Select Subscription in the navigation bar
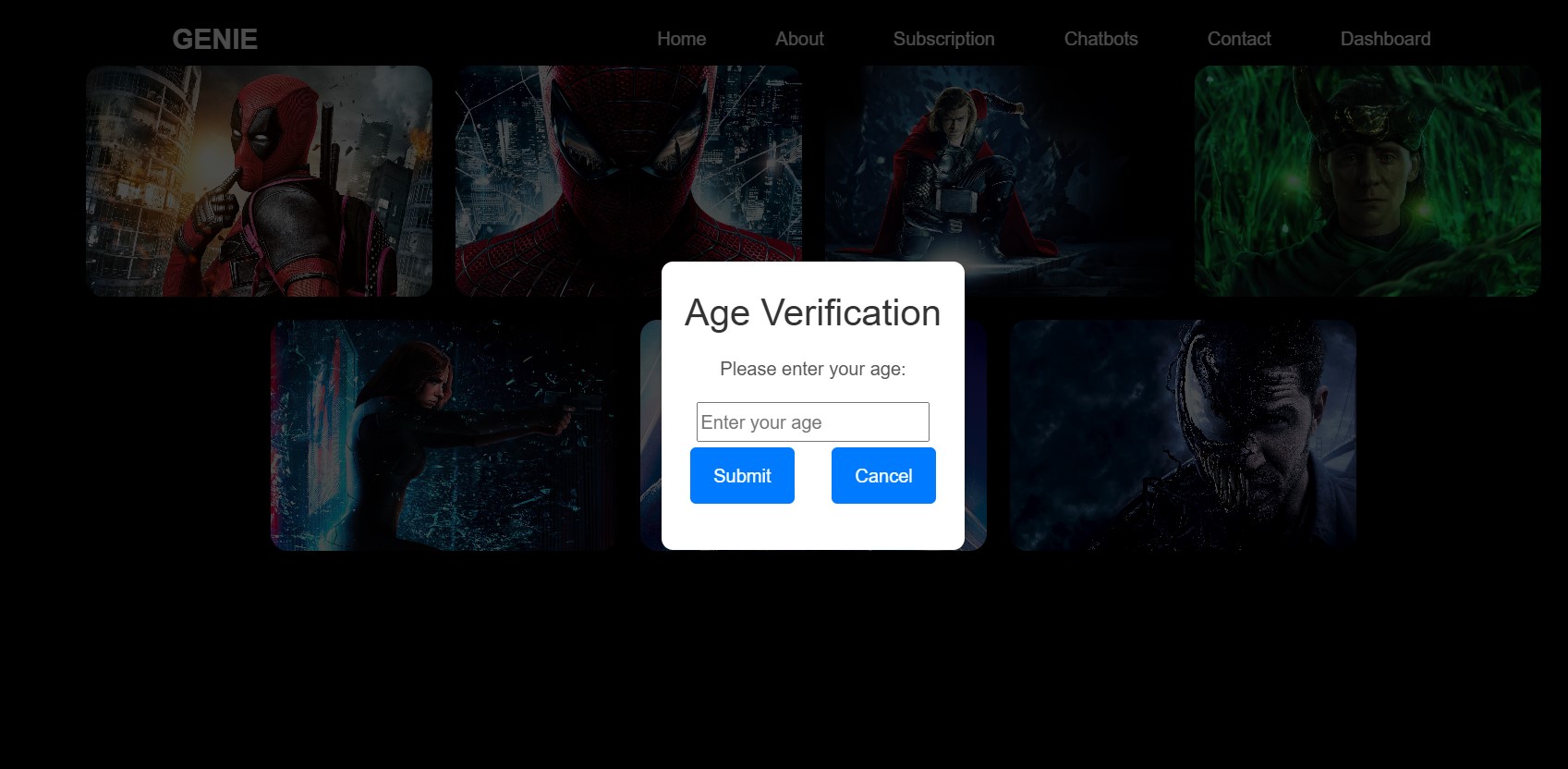The height and width of the screenshot is (769, 1568). coord(943,39)
